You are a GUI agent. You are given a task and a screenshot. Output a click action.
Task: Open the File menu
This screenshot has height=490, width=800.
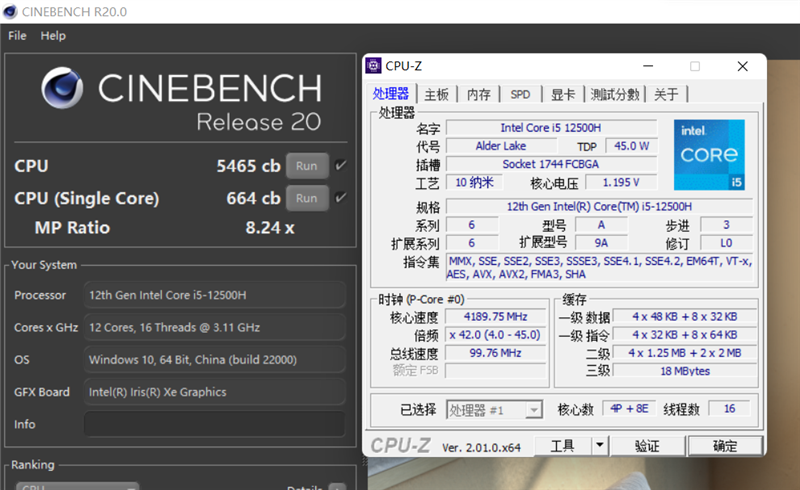(17, 36)
